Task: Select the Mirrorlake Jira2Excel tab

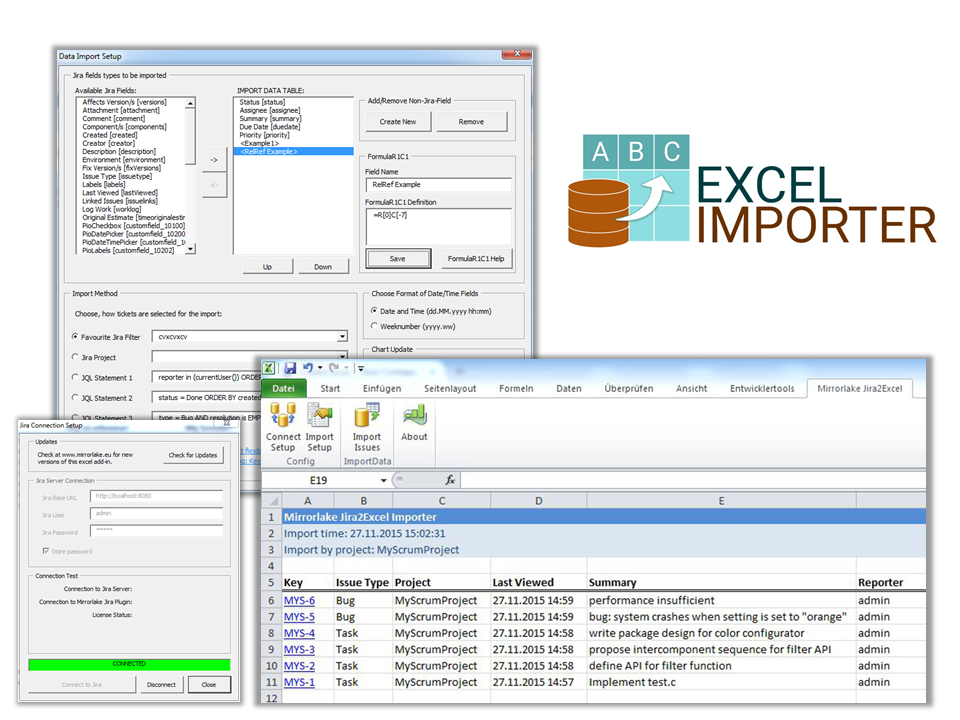Action: (860, 388)
